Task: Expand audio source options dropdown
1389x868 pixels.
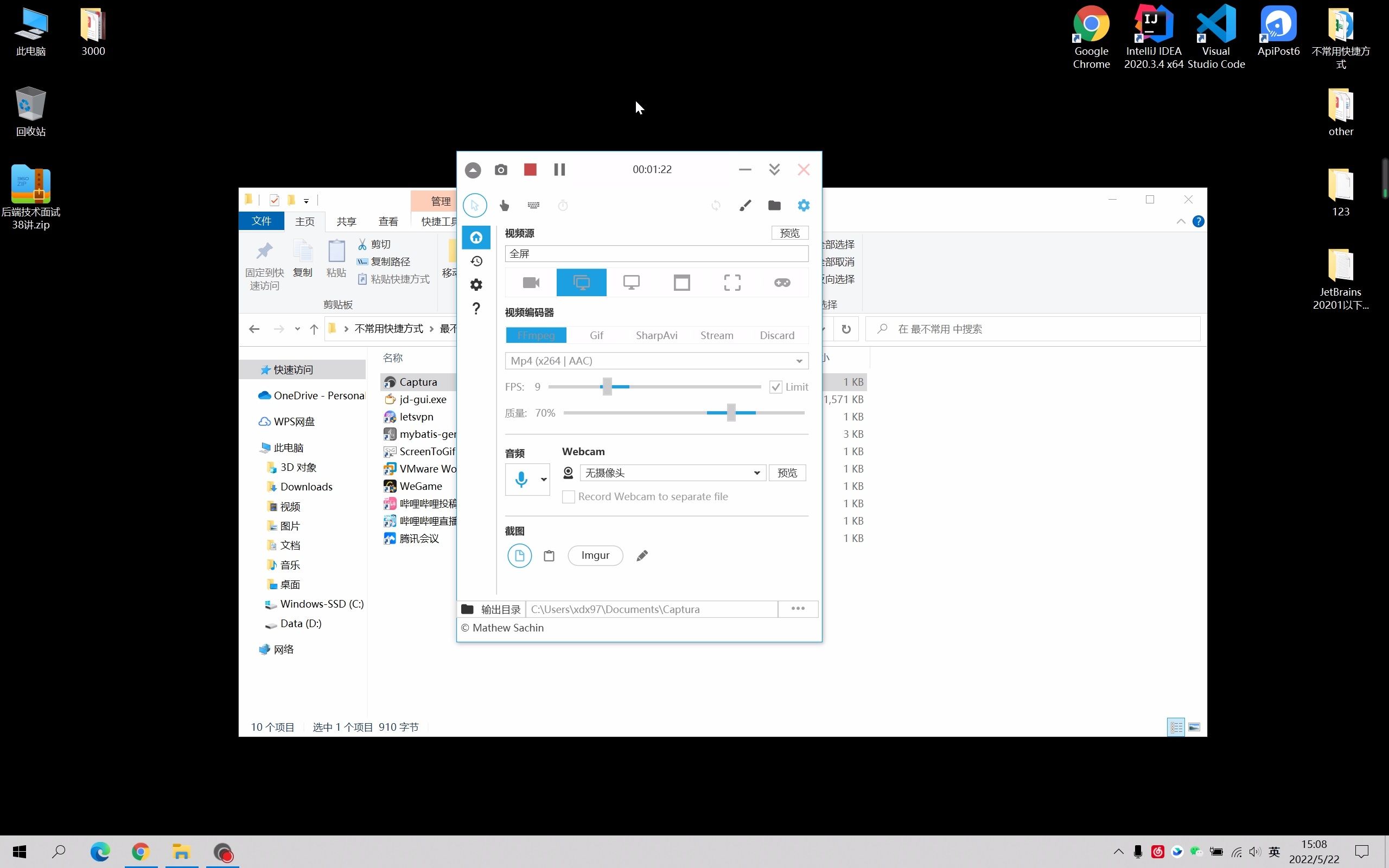Action: [544, 479]
